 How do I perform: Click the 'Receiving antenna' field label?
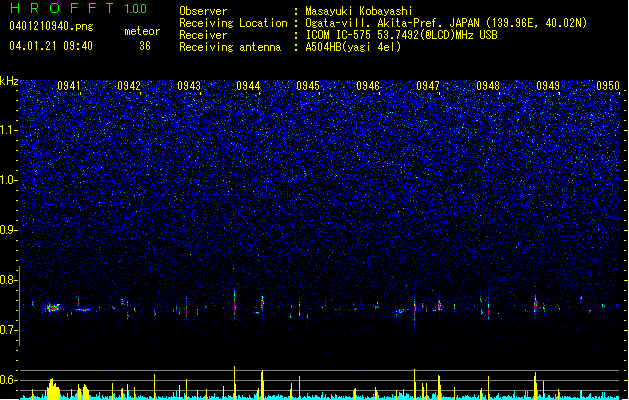click(230, 47)
